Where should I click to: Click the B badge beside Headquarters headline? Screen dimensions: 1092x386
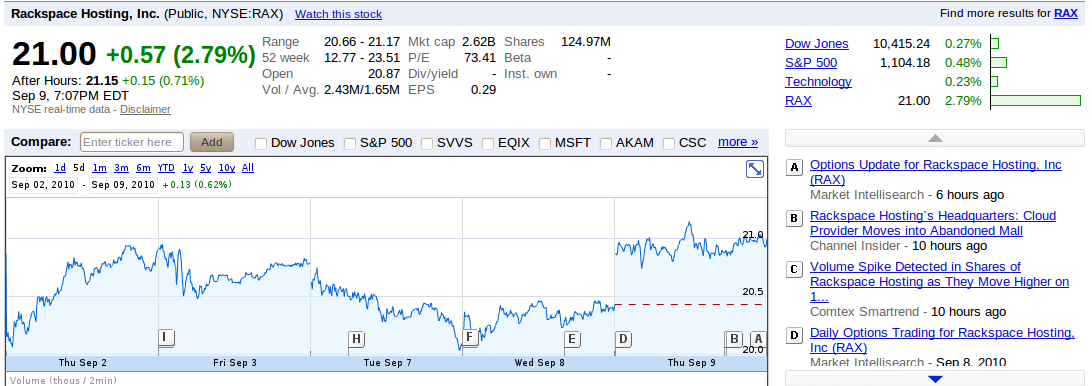click(794, 219)
